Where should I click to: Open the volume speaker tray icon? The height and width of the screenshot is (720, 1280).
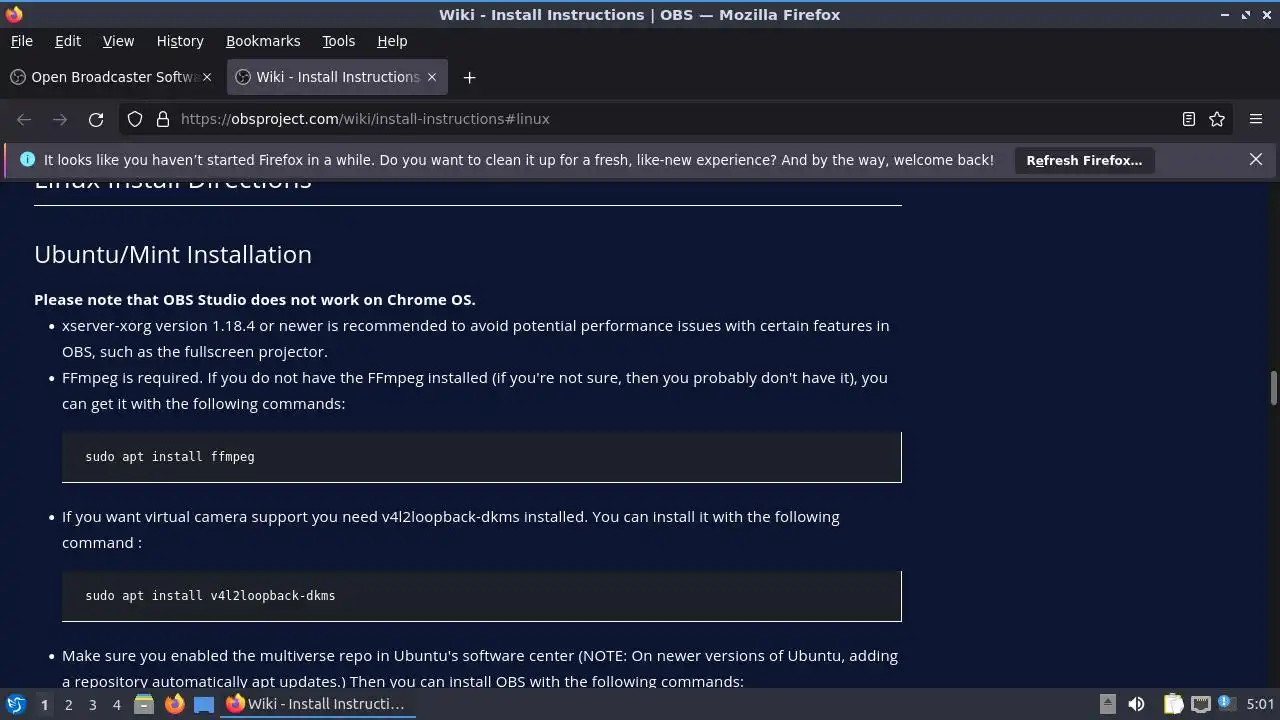point(1136,704)
